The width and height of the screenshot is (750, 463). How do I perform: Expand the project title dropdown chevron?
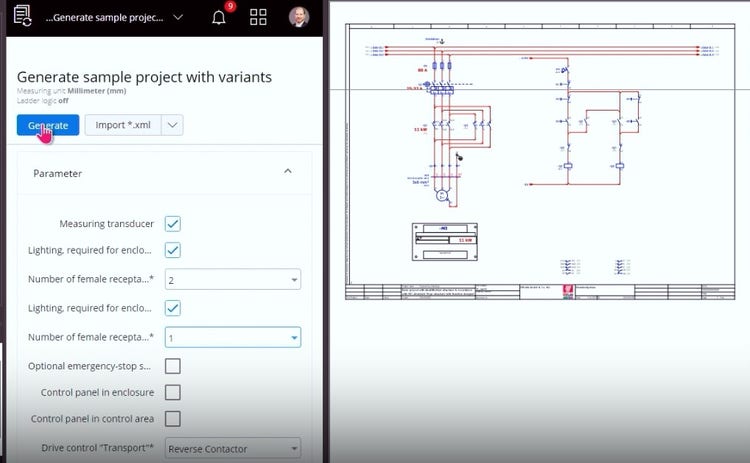click(178, 17)
